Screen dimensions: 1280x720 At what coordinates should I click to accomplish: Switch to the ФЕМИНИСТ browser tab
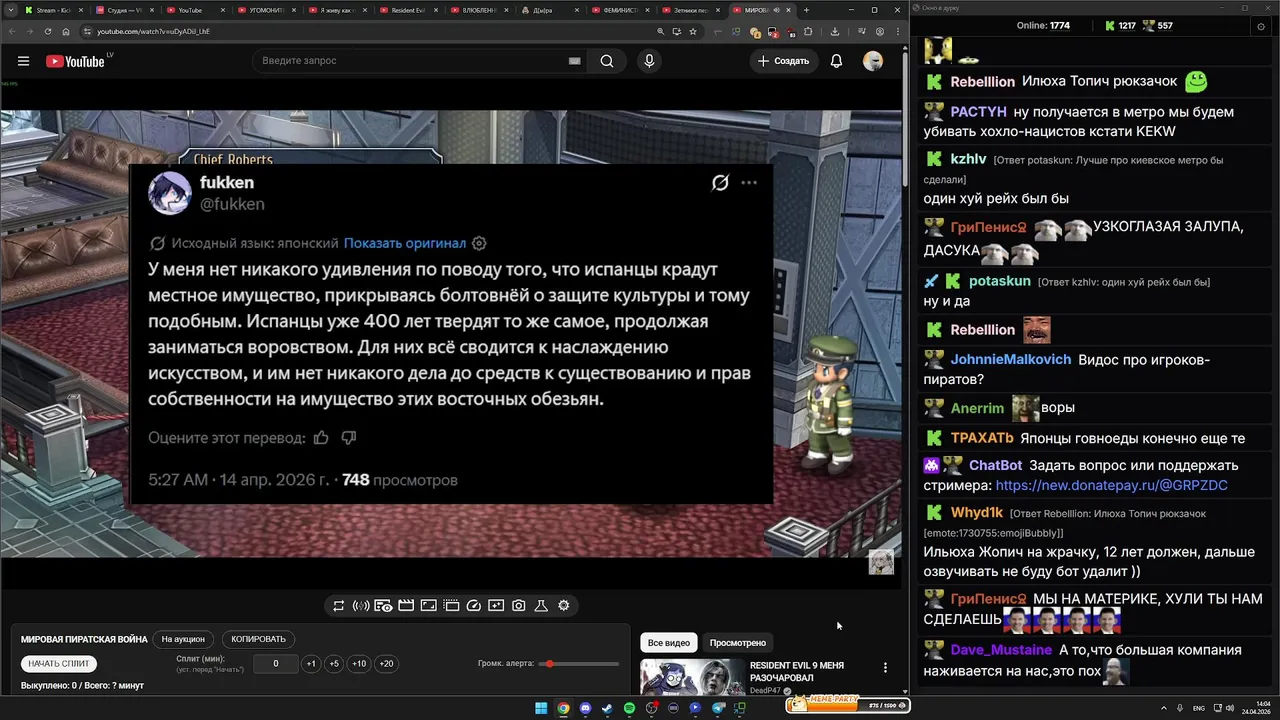(x=620, y=10)
